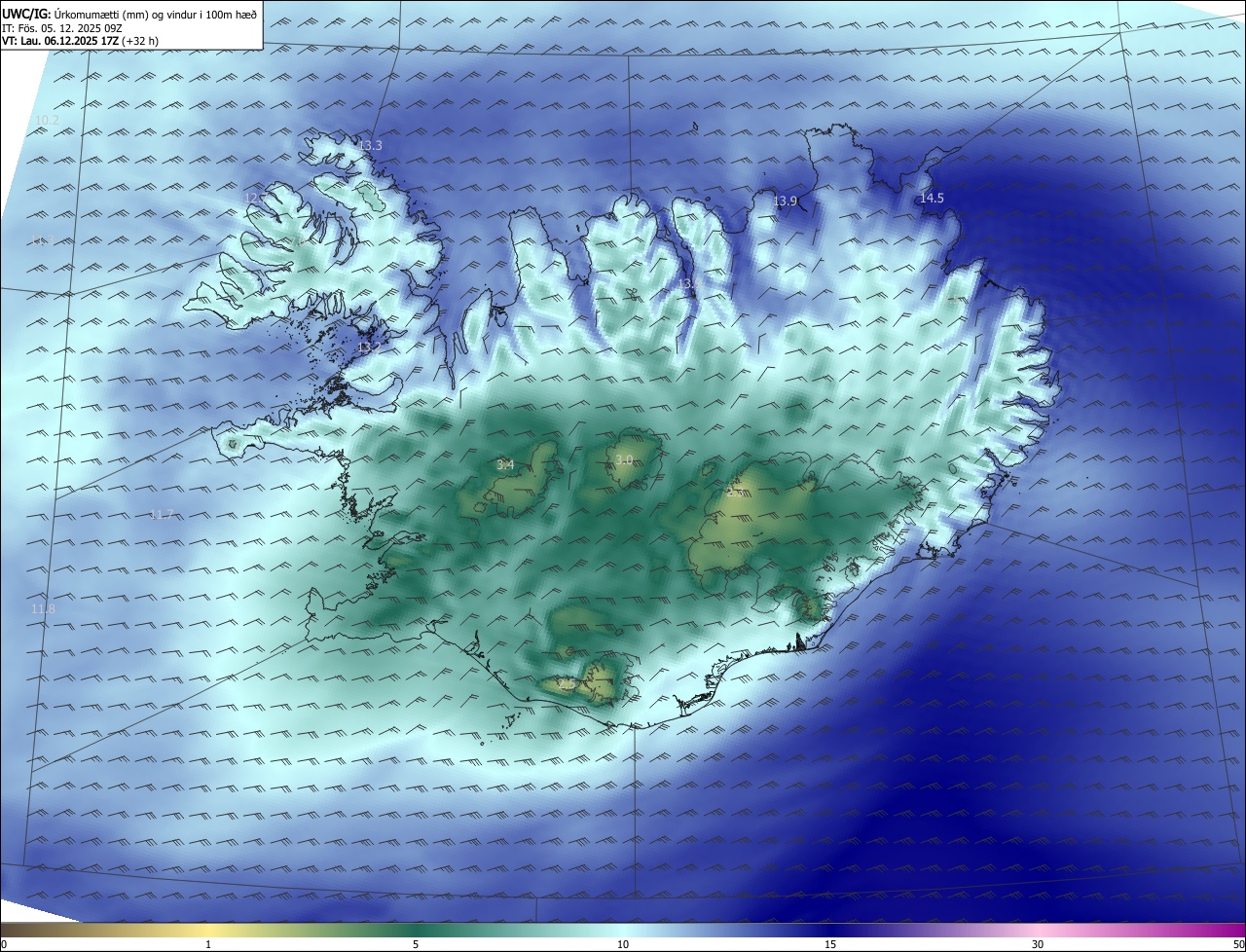This screenshot has width=1246, height=952.
Task: Click the color scale tick label 15
Action: 830,944
